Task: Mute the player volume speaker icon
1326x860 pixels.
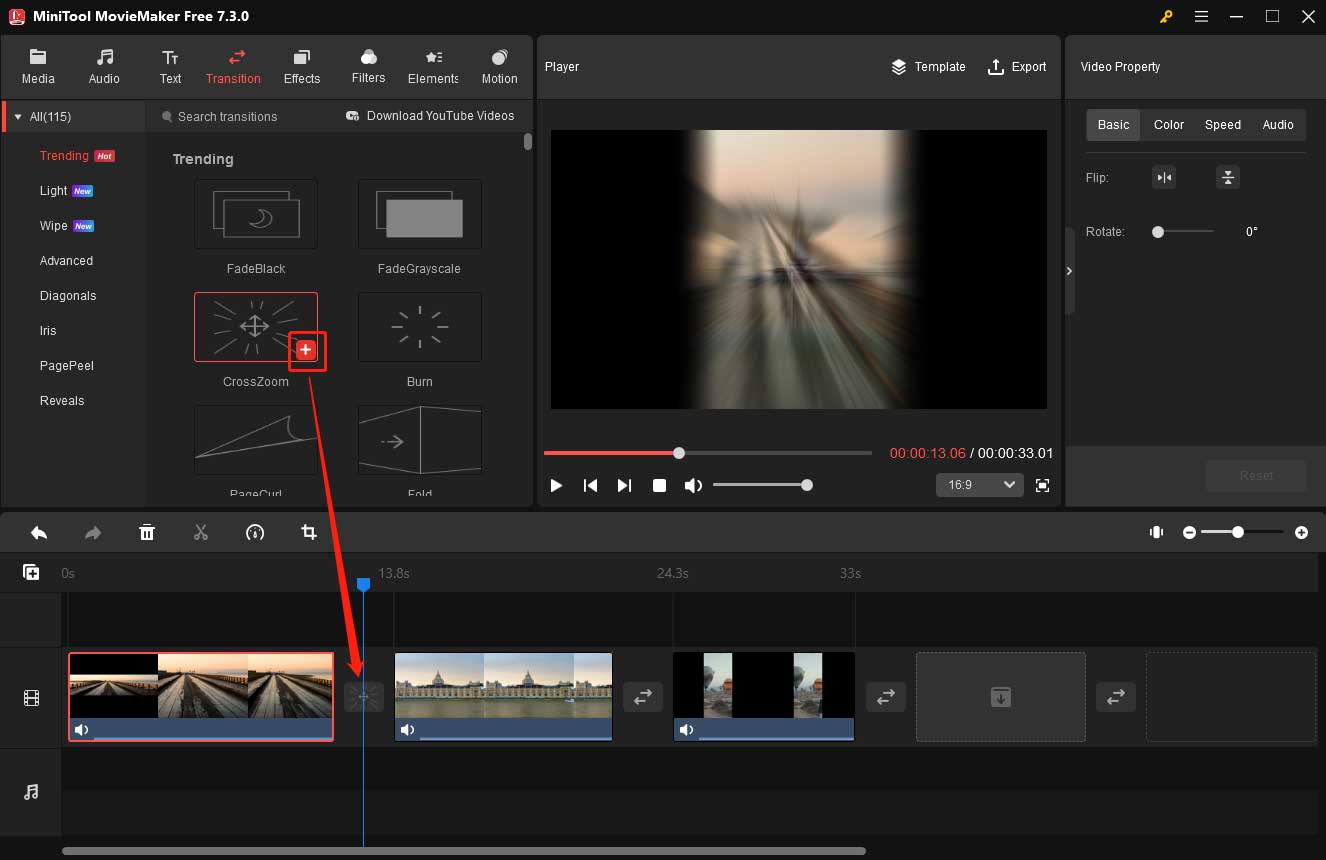Action: tap(693, 485)
